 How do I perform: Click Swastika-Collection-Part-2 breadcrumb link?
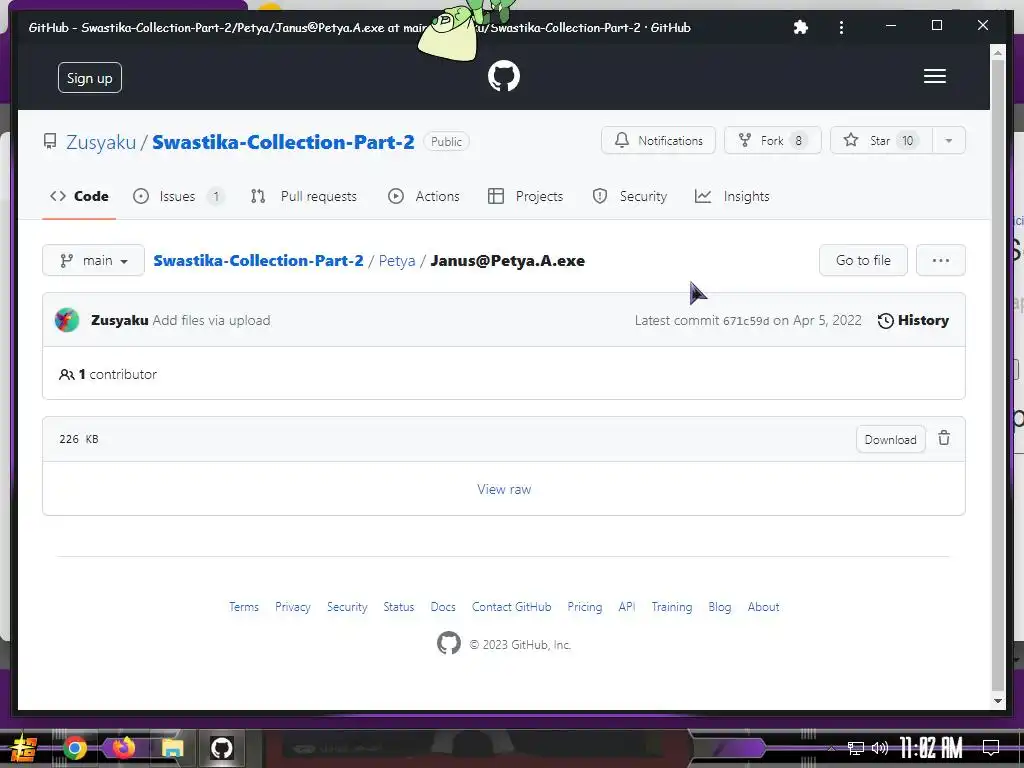pyautogui.click(x=258, y=261)
